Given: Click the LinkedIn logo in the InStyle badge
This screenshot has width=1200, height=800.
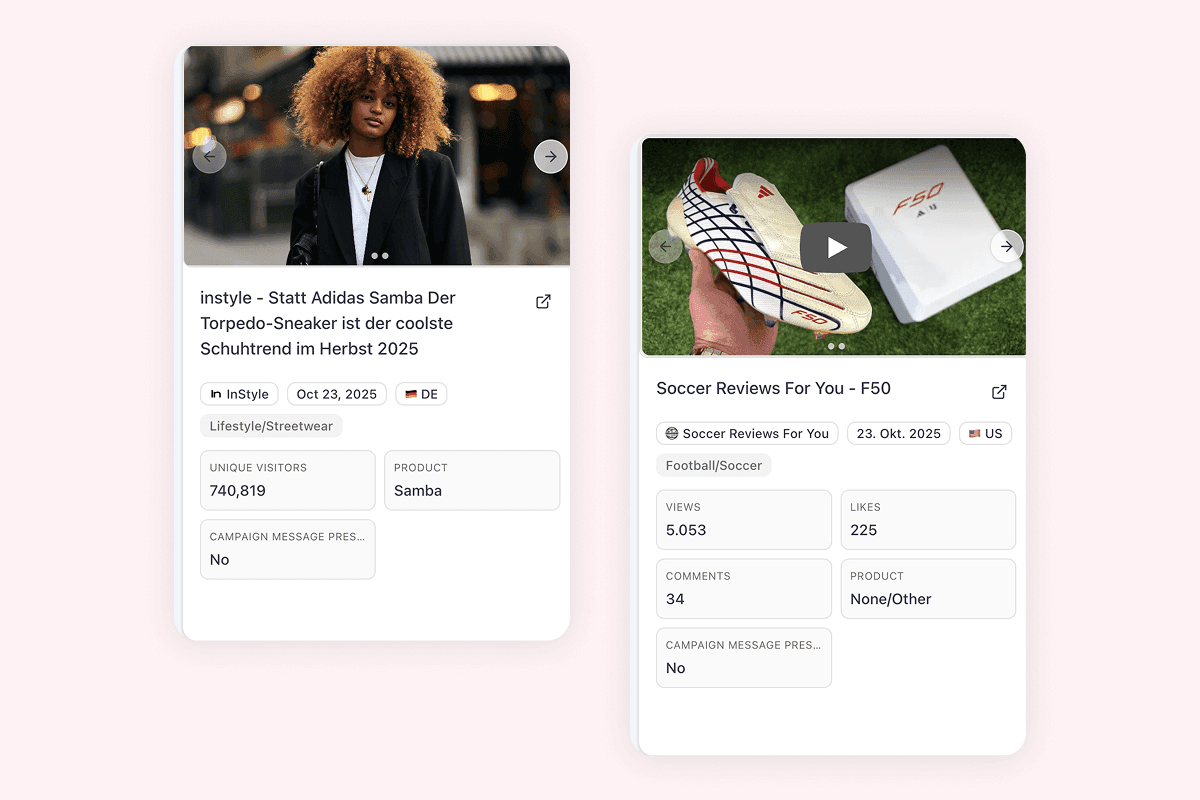Looking at the screenshot, I should (x=215, y=394).
